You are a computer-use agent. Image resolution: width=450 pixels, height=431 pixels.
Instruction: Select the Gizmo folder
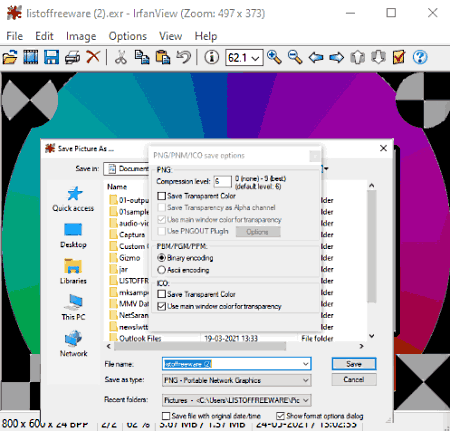coord(125,258)
